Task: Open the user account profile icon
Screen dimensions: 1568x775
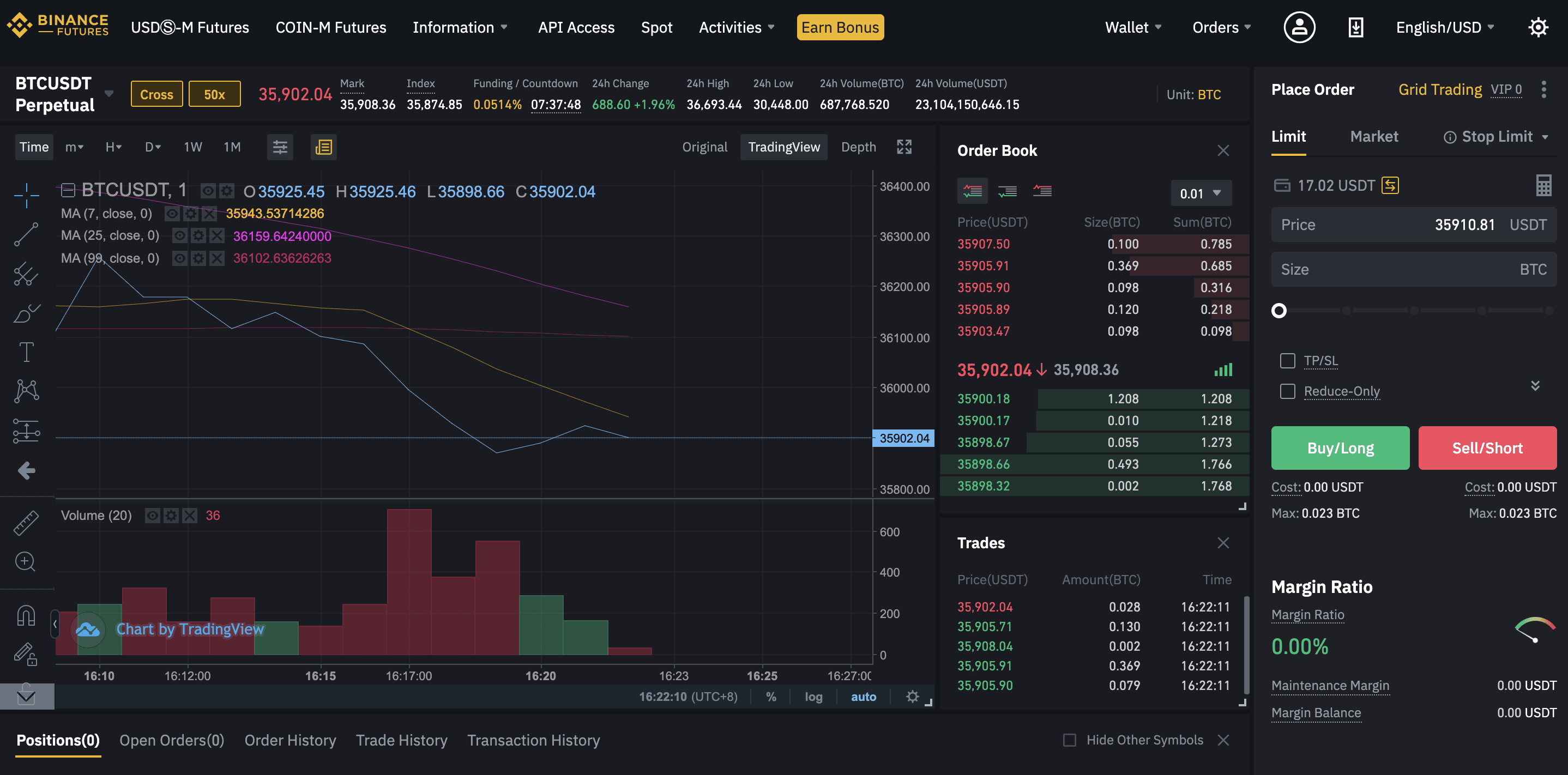Action: click(1299, 27)
